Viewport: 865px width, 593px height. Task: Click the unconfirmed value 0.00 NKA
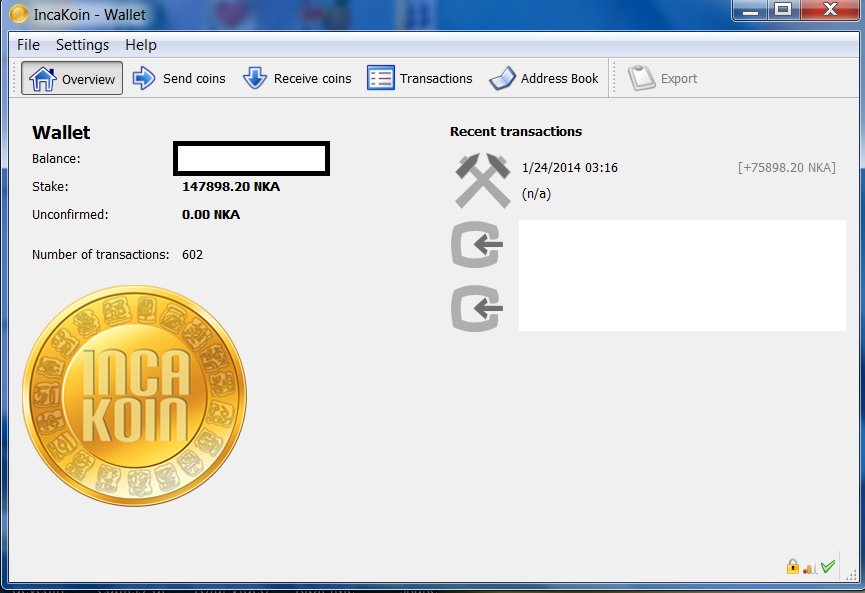[x=211, y=215]
